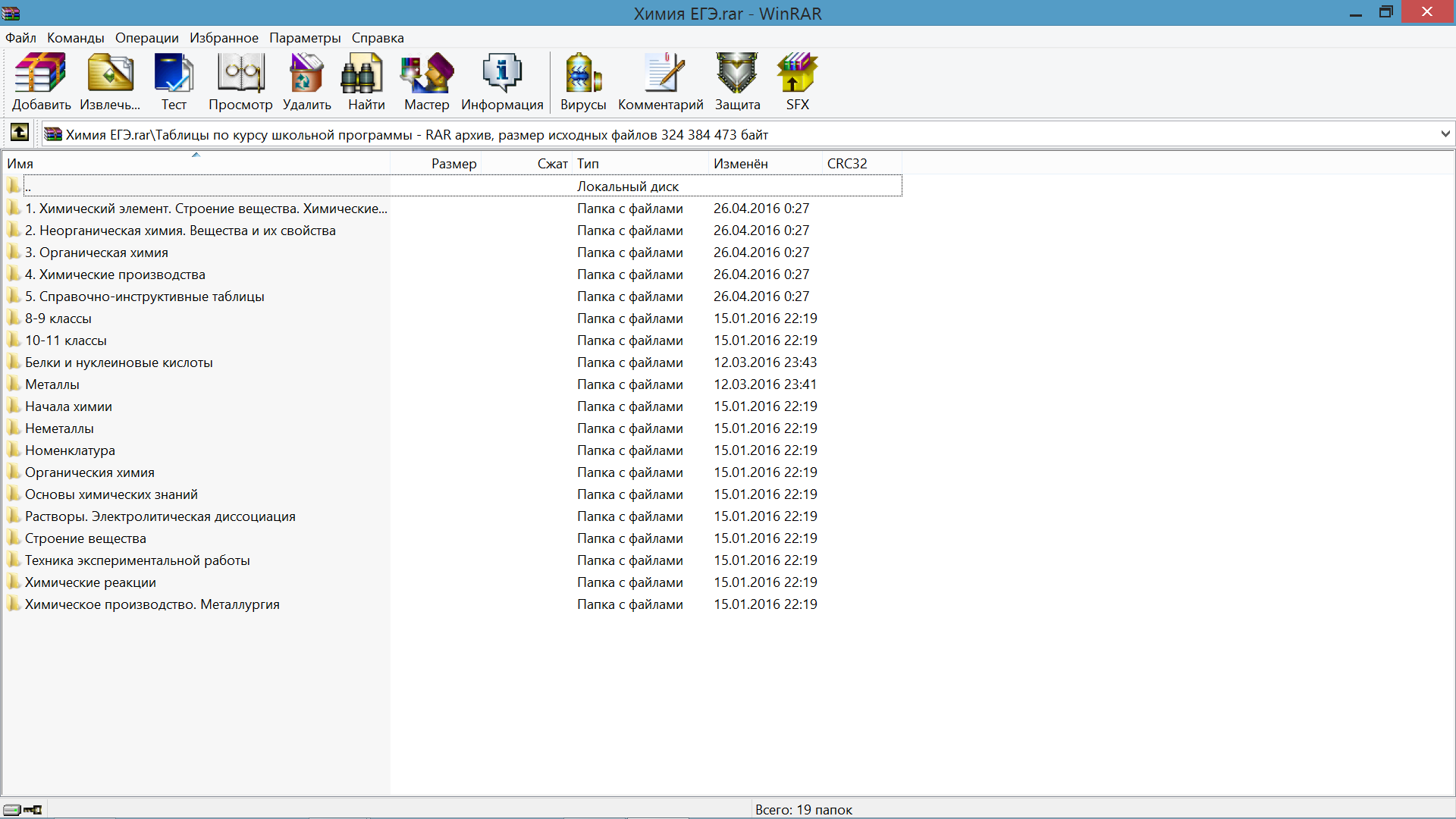Go up one level with arrow button
The width and height of the screenshot is (1456, 819).
[20, 133]
